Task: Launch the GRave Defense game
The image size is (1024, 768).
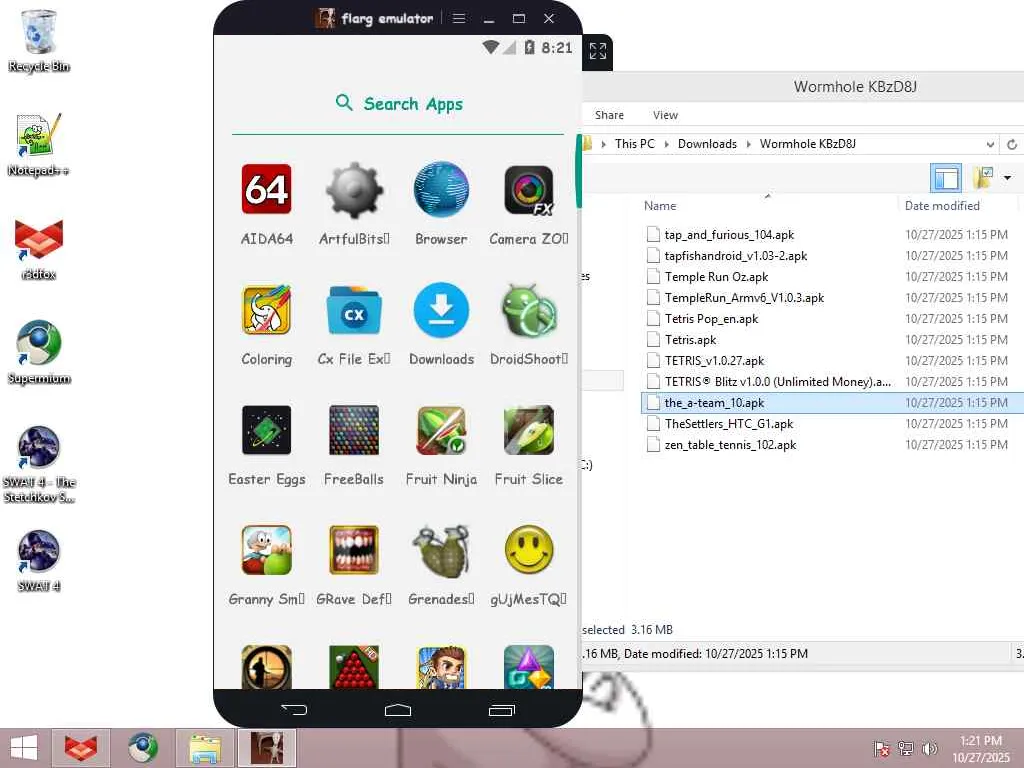Action: (x=354, y=550)
